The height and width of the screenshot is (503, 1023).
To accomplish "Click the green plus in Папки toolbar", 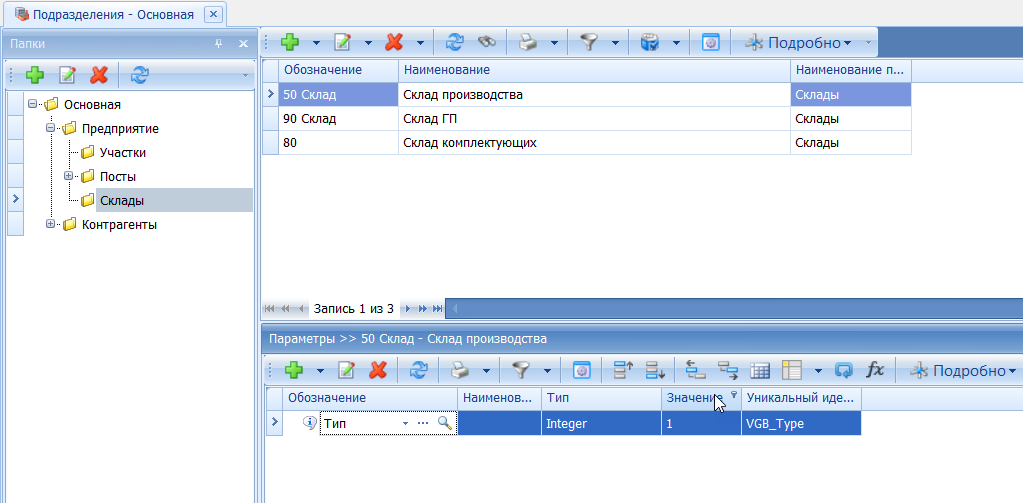I will coord(35,75).
